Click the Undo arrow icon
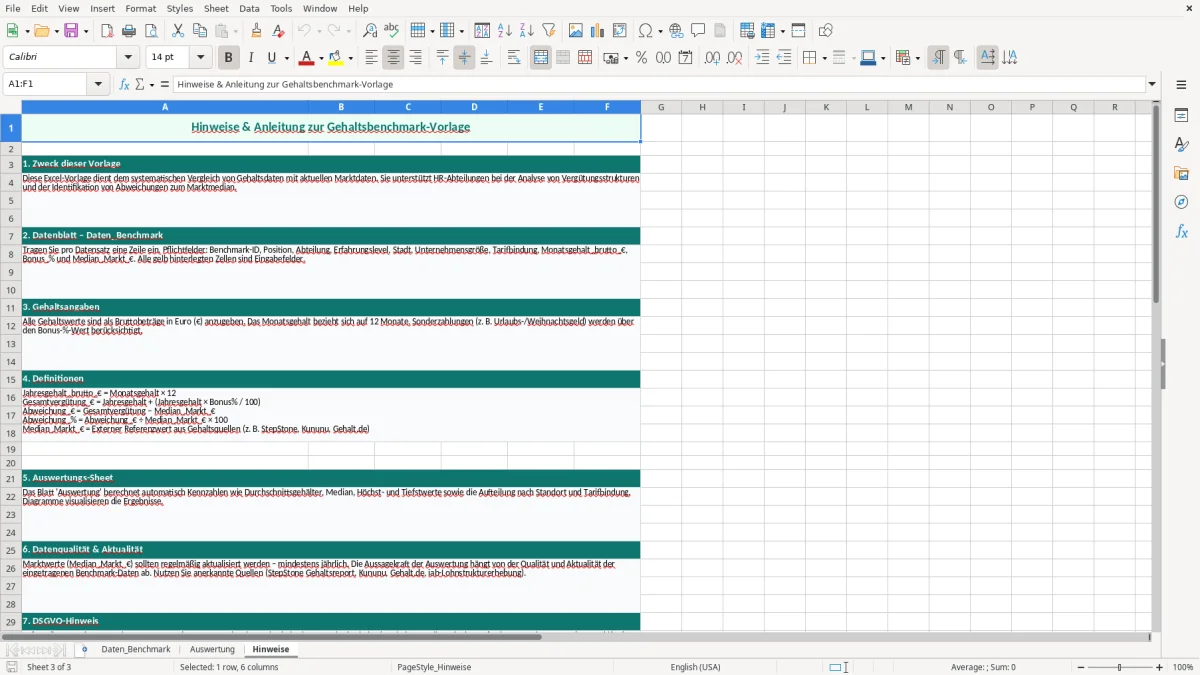Image resolution: width=1200 pixels, height=675 pixels. click(x=304, y=31)
